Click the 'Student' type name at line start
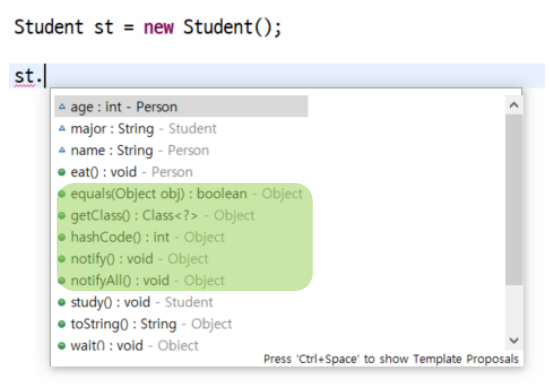 [49, 27]
